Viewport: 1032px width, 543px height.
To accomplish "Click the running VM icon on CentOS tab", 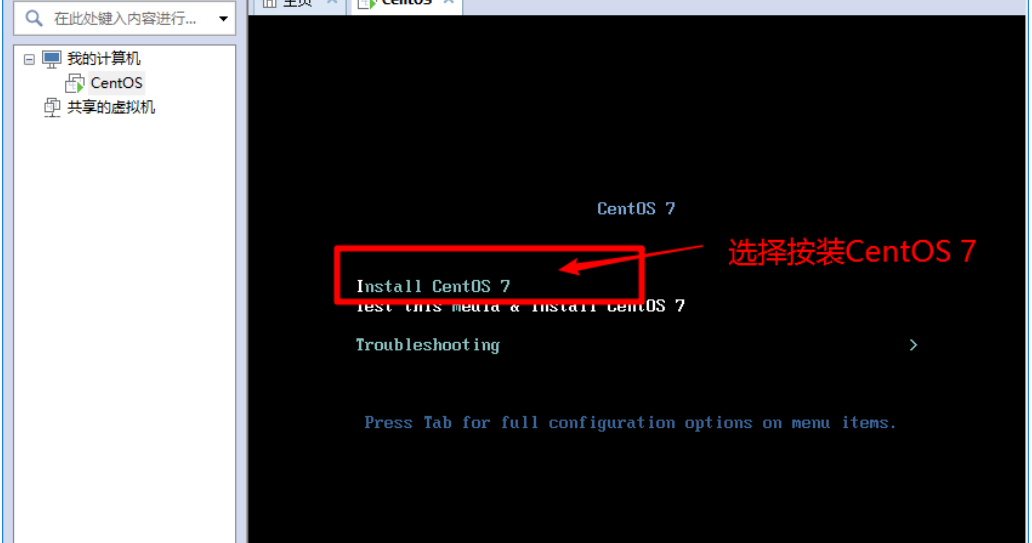I will point(367,4).
